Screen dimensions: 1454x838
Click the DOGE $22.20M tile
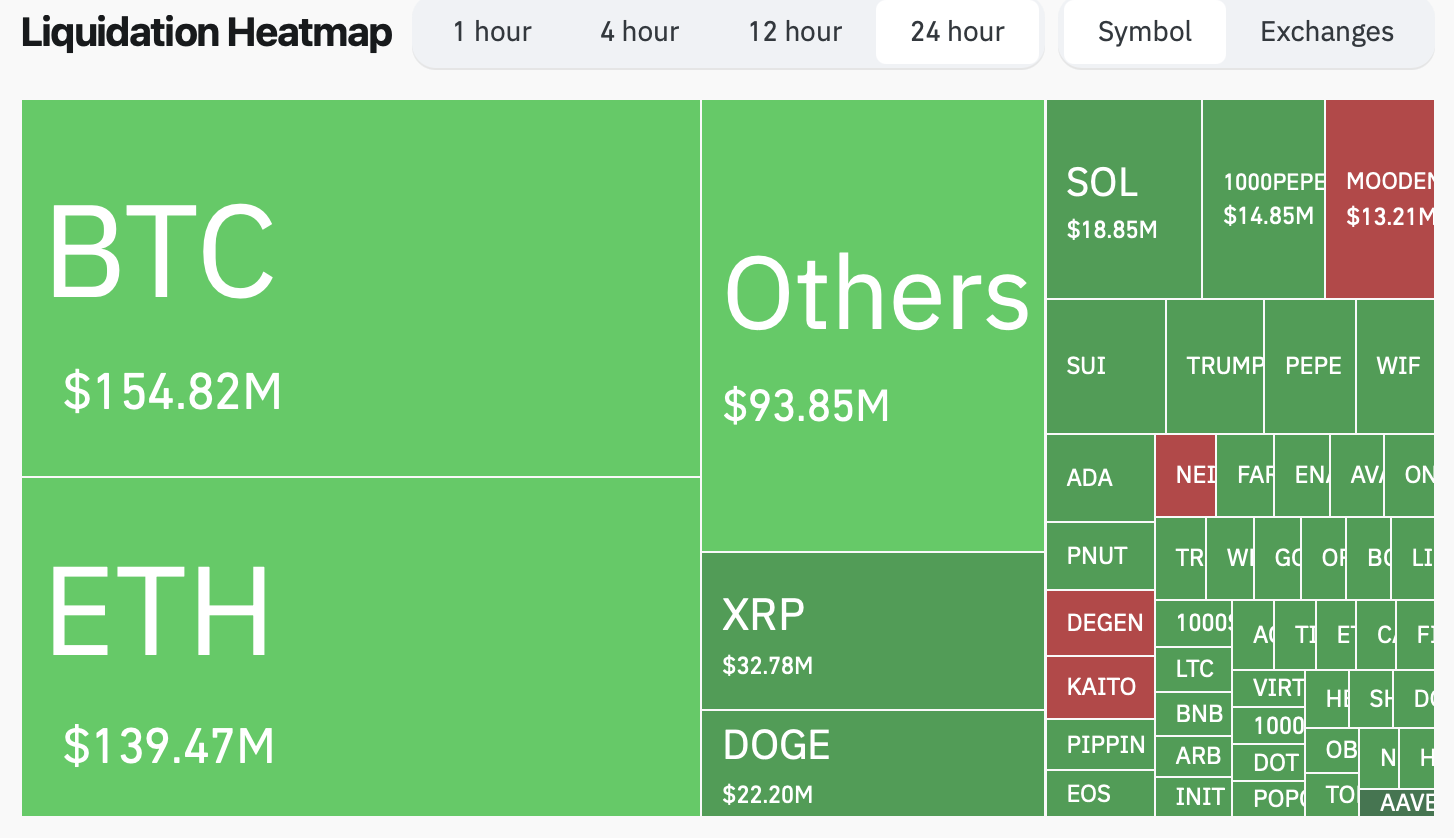pos(873,762)
